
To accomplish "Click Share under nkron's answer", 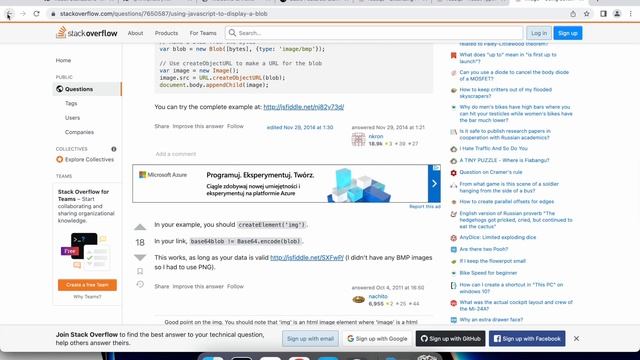I will point(162,126).
